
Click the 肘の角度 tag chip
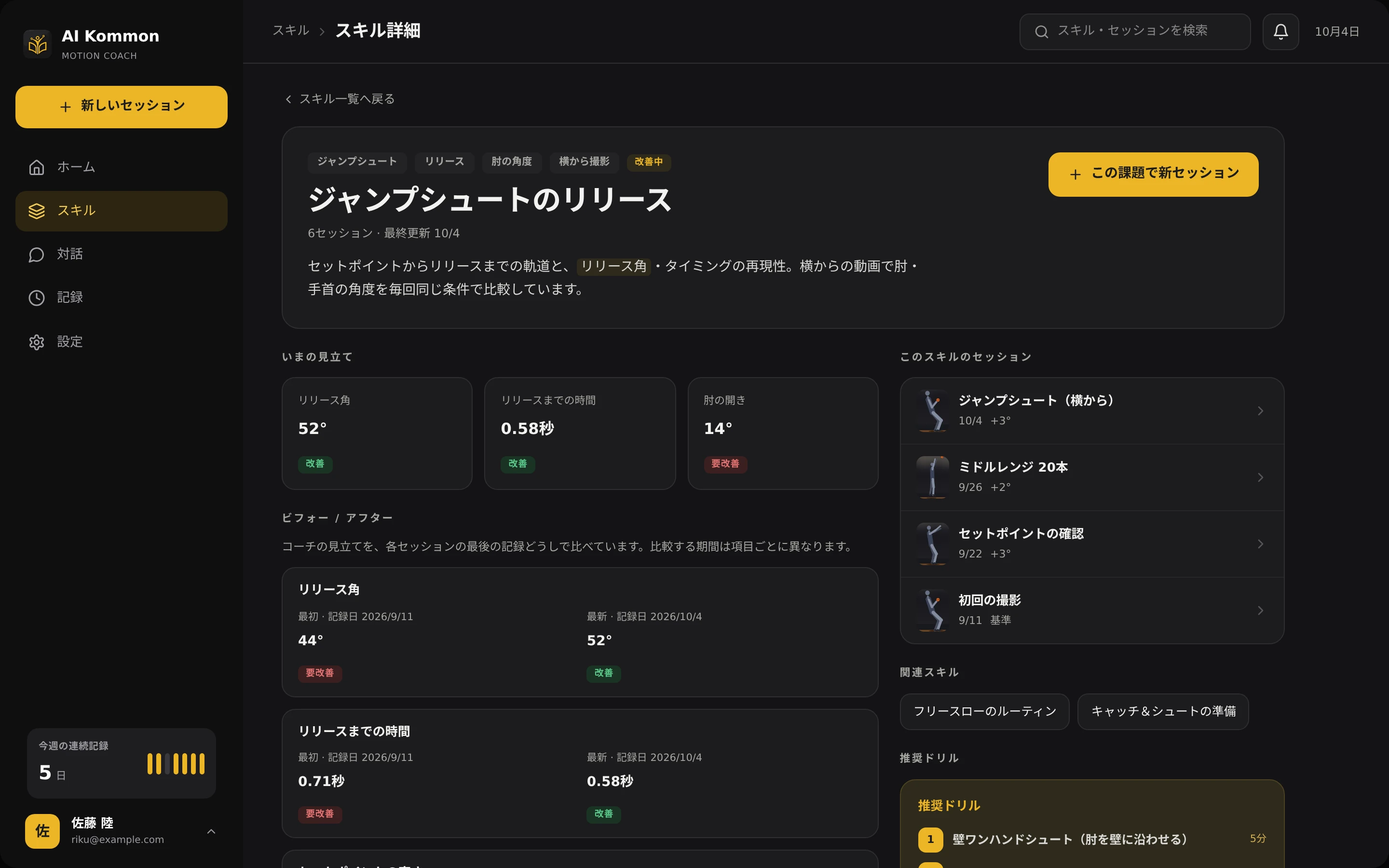click(511, 163)
